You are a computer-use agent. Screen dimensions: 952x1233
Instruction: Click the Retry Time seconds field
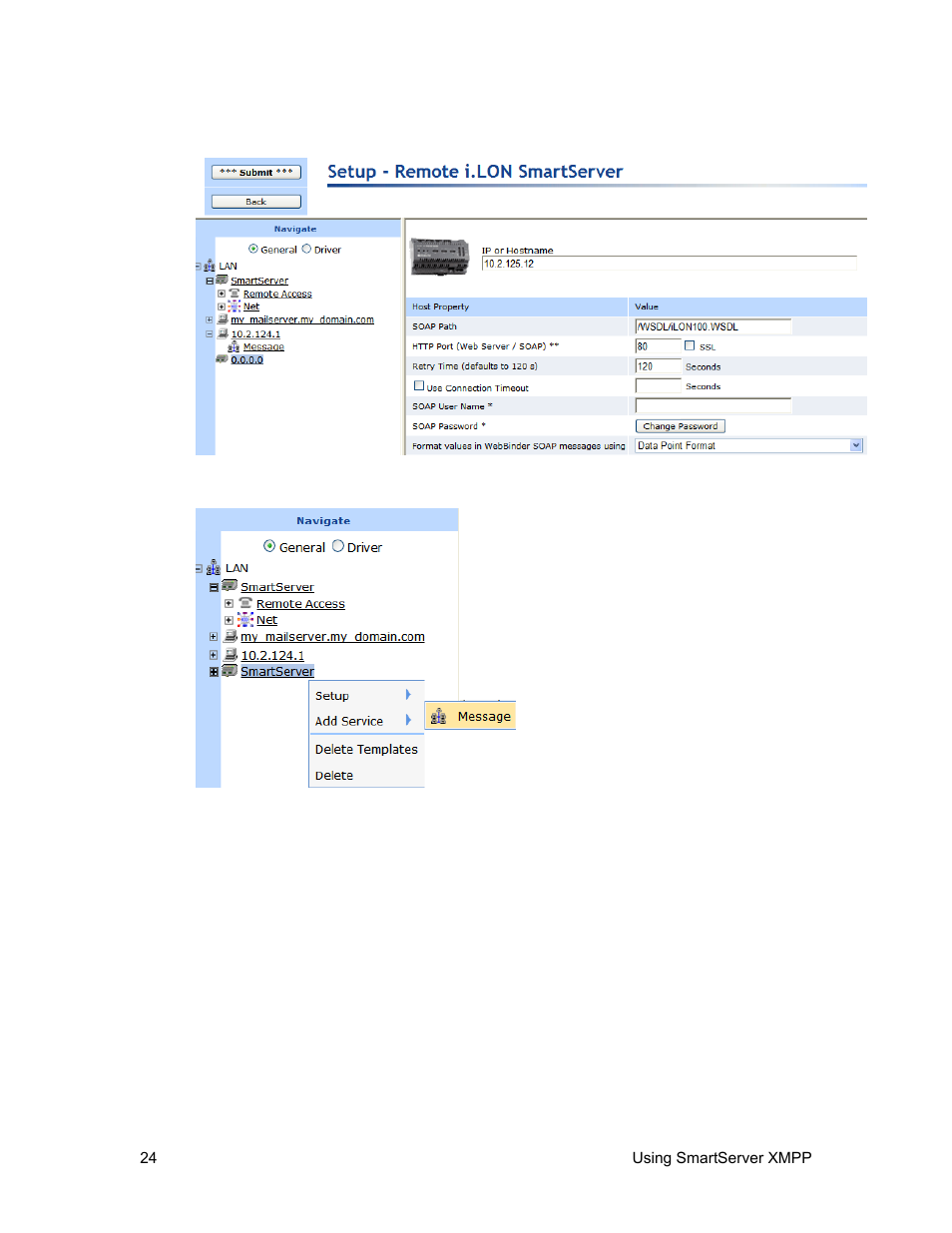(658, 366)
